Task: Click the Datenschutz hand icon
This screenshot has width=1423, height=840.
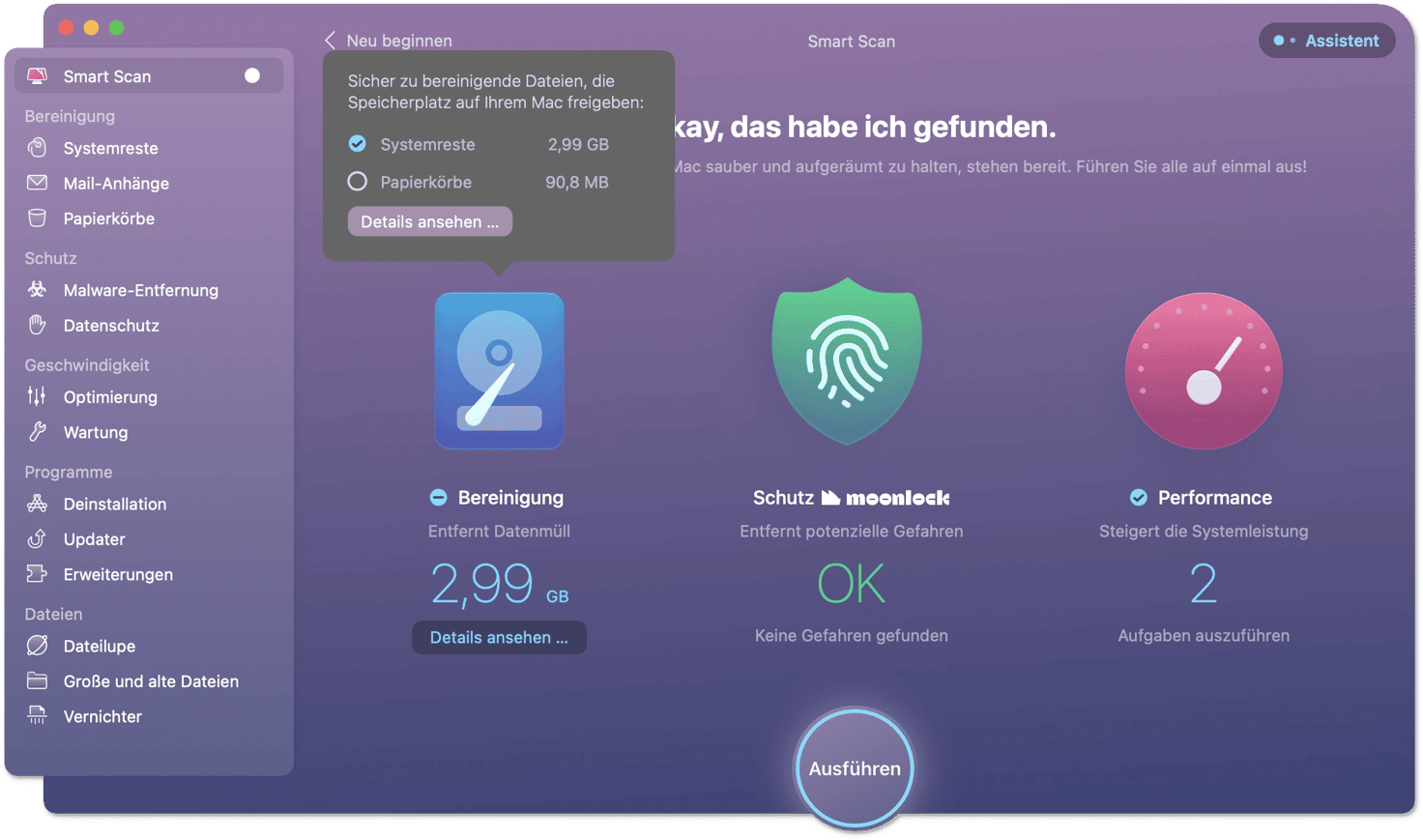Action: 37,325
